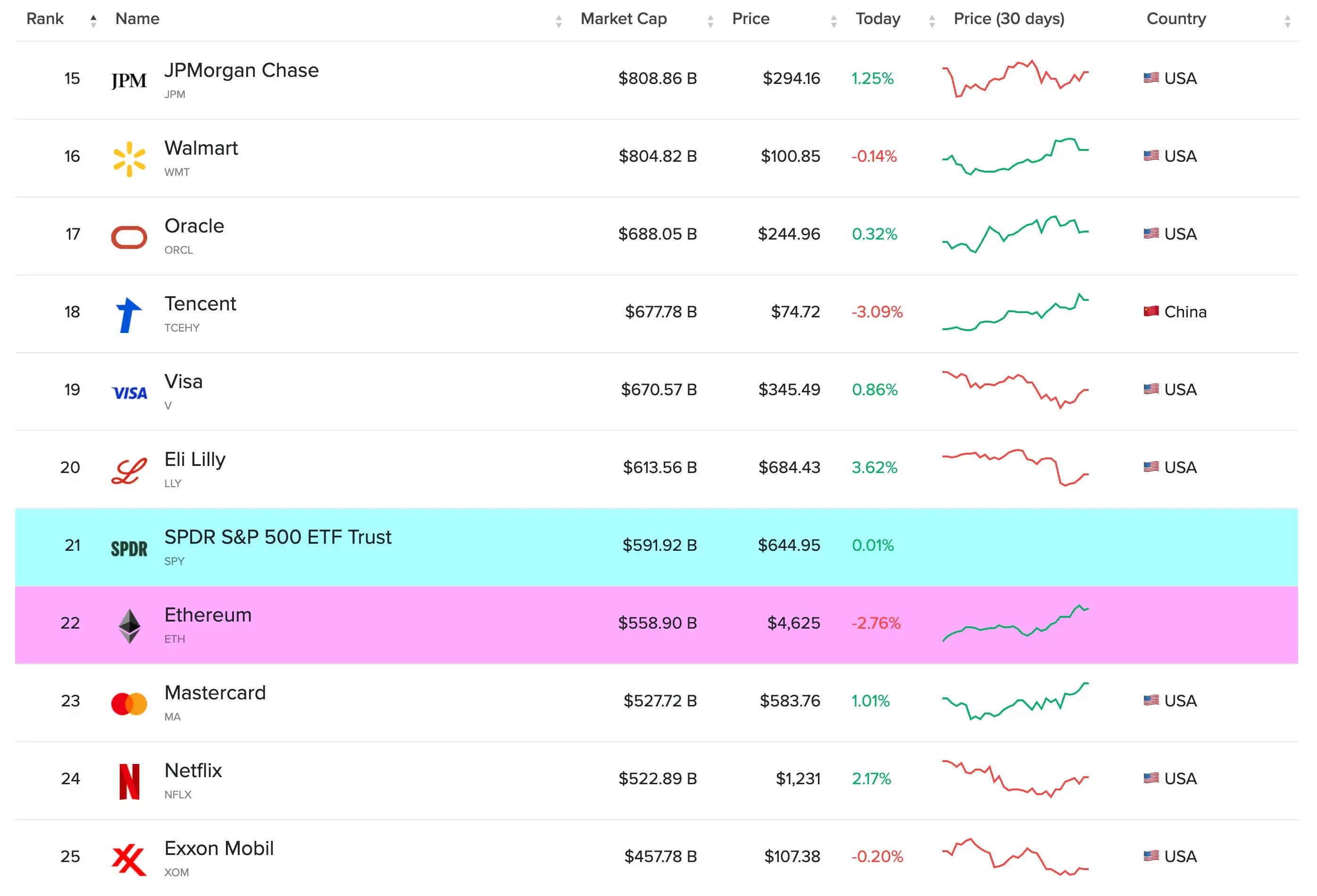
Task: Sort by Price column arrows
Action: (833, 22)
